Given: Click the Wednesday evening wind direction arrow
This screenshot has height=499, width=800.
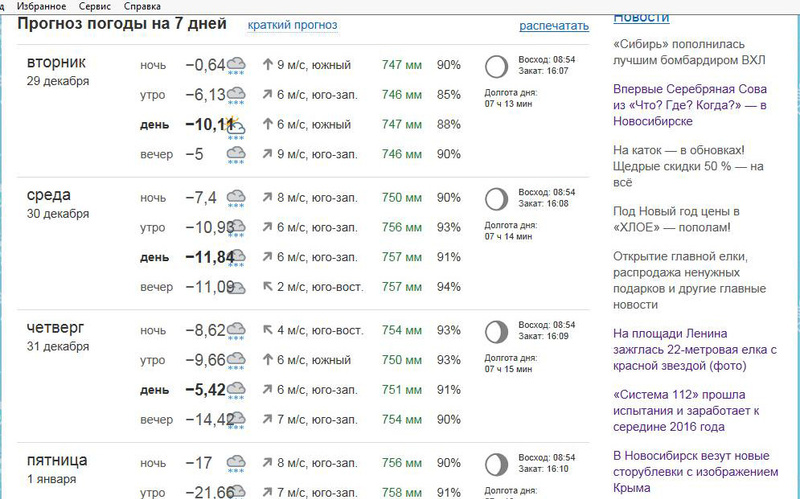Looking at the screenshot, I should [267, 288].
